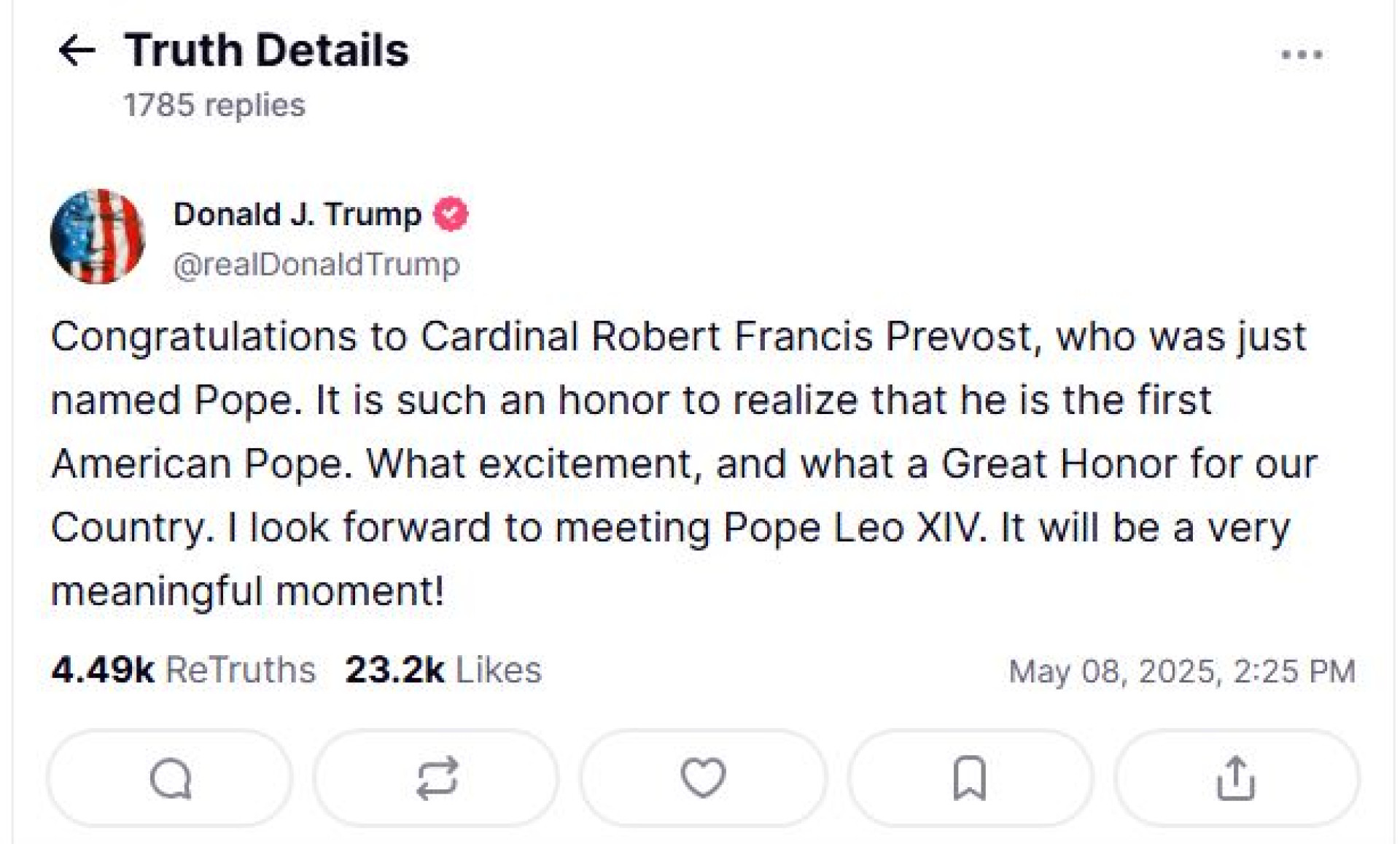Screen dimensions: 1400x844
Task: Click the Donald J. Trump display name
Action: pyautogui.click(x=297, y=215)
